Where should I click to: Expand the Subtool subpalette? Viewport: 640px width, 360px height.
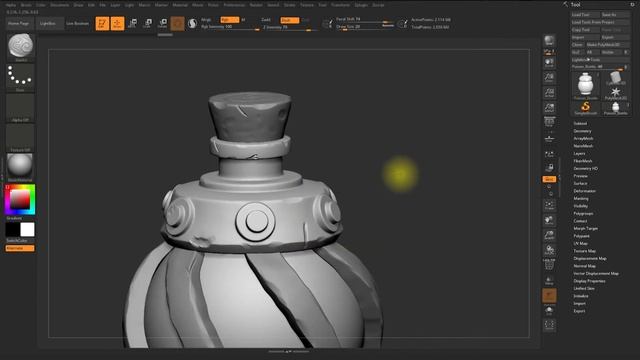pyautogui.click(x=580, y=123)
